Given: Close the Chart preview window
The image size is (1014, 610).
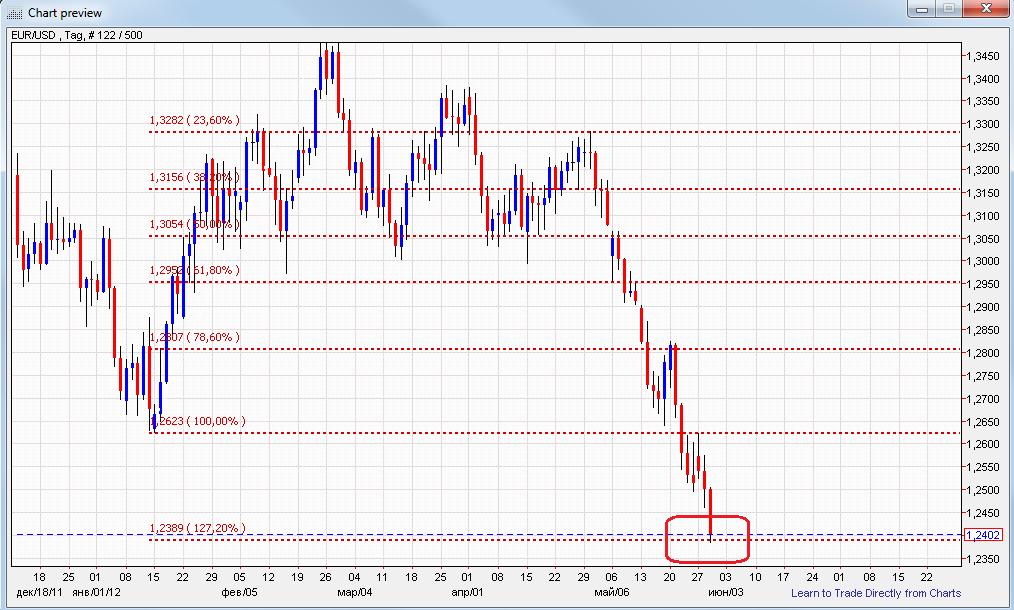Looking at the screenshot, I should (984, 9).
